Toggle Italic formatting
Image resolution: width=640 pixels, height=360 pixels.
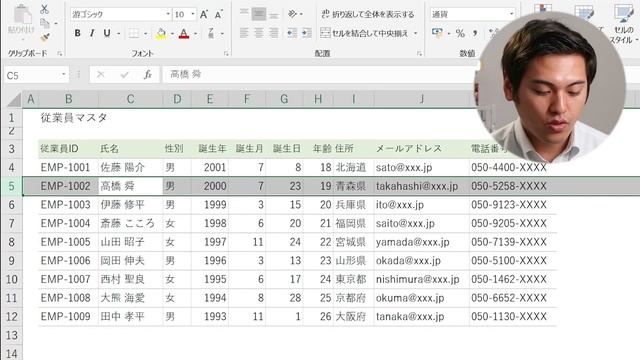click(x=92, y=33)
